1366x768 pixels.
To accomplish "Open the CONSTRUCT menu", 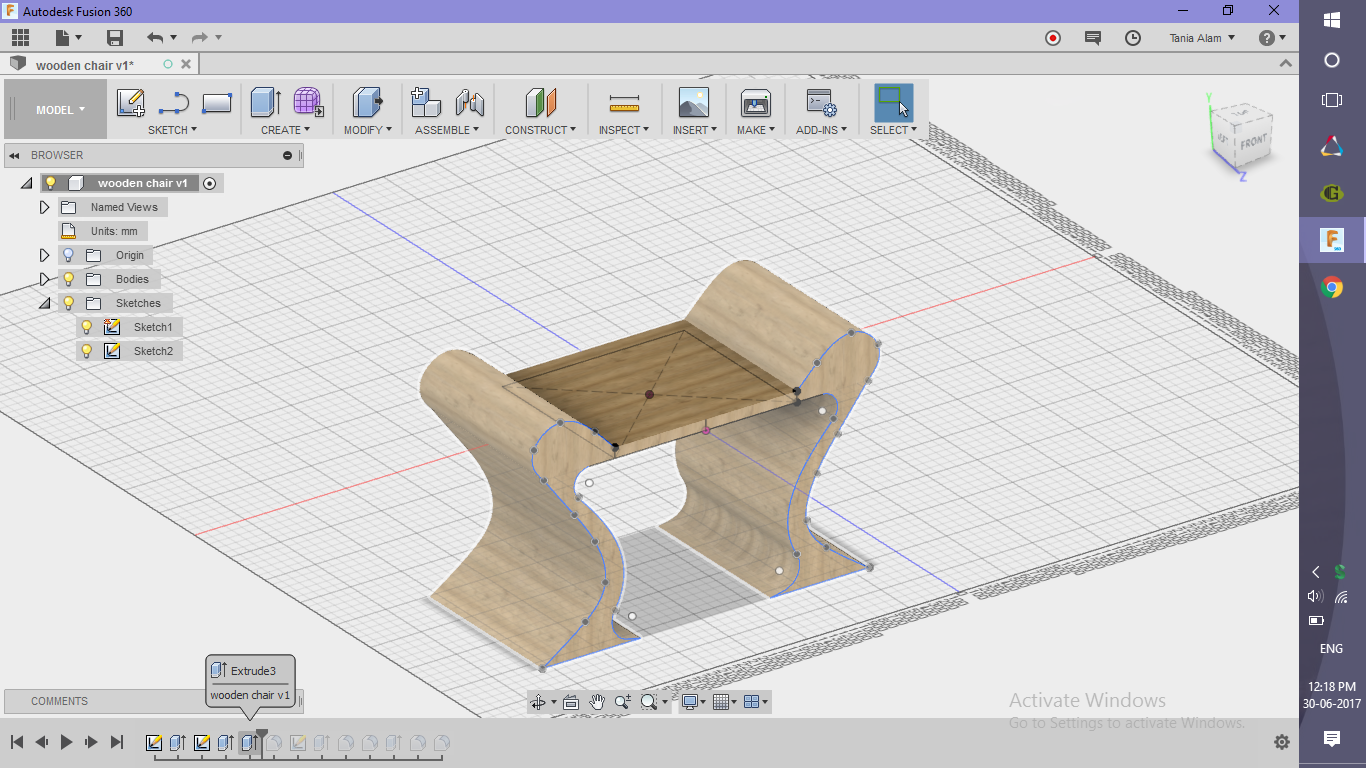I will tap(540, 130).
